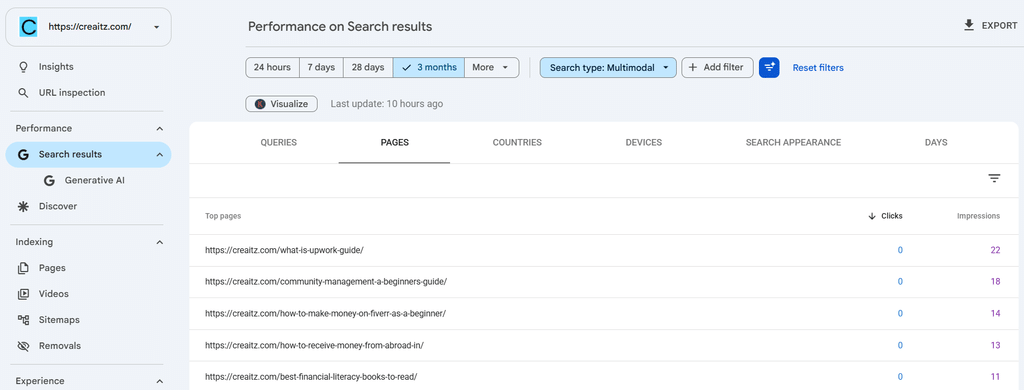The image size is (1024, 390).
Task: Click the table filter rows icon
Action: pos(995,178)
